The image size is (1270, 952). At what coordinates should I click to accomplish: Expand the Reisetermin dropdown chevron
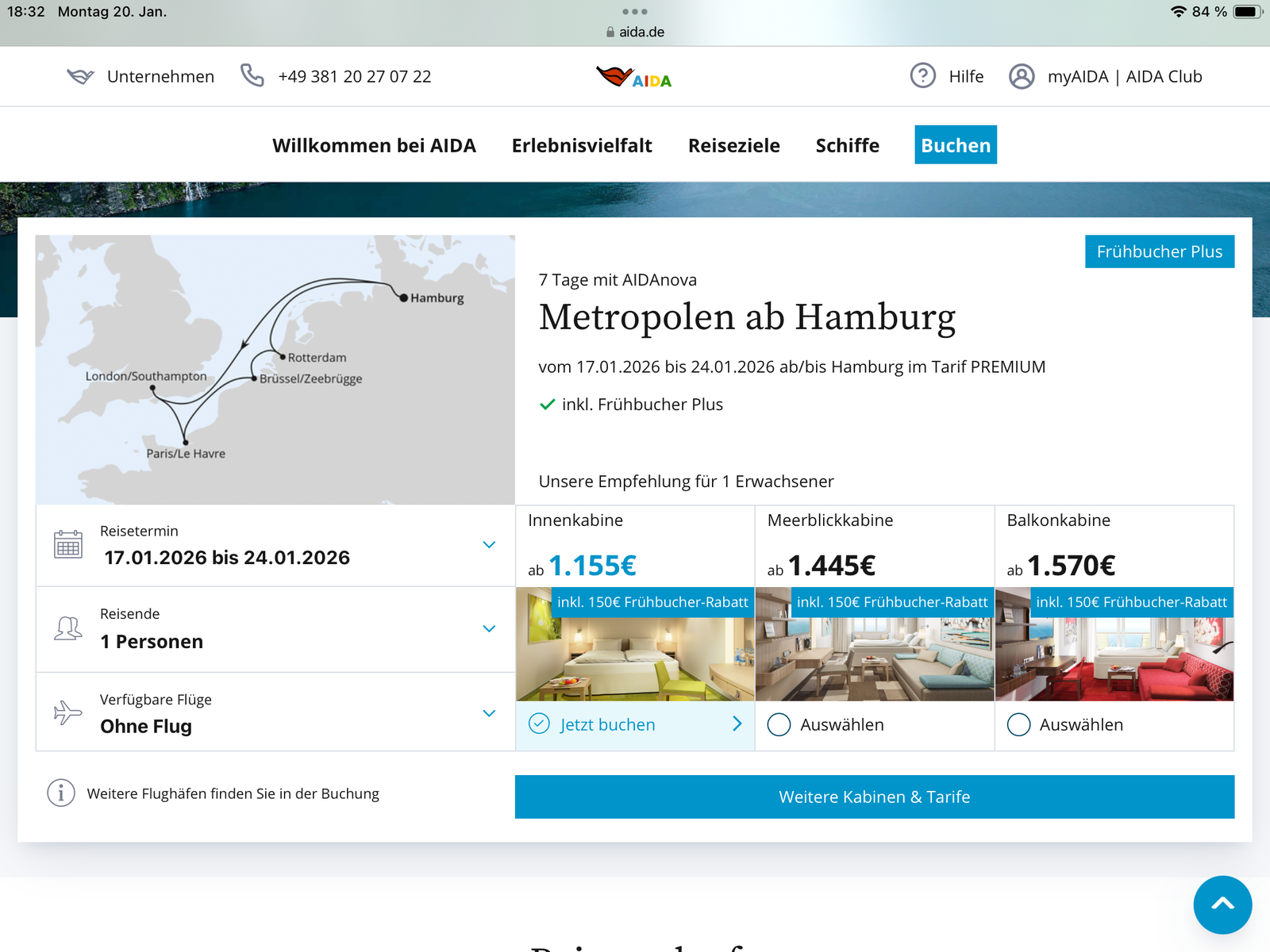[x=489, y=545]
